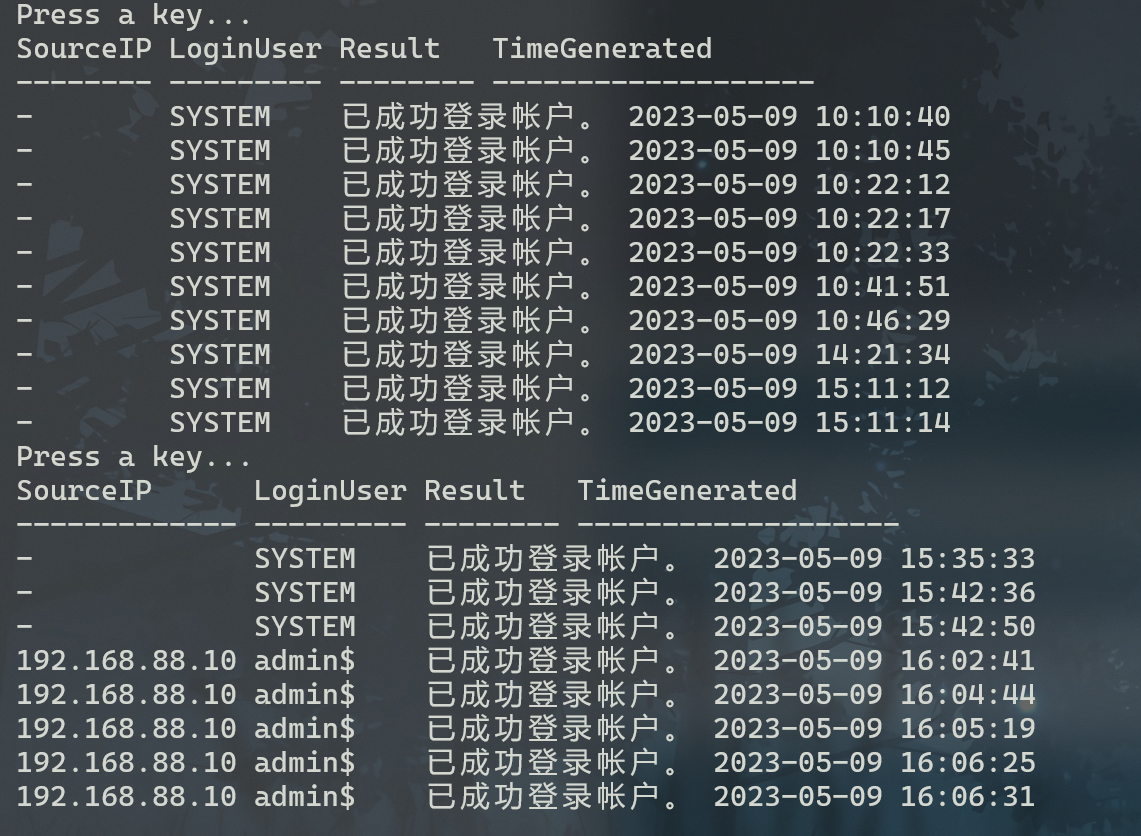Click the upper table's TimeGenerated header
Image resolution: width=1141 pixels, height=836 pixels.
(x=602, y=49)
